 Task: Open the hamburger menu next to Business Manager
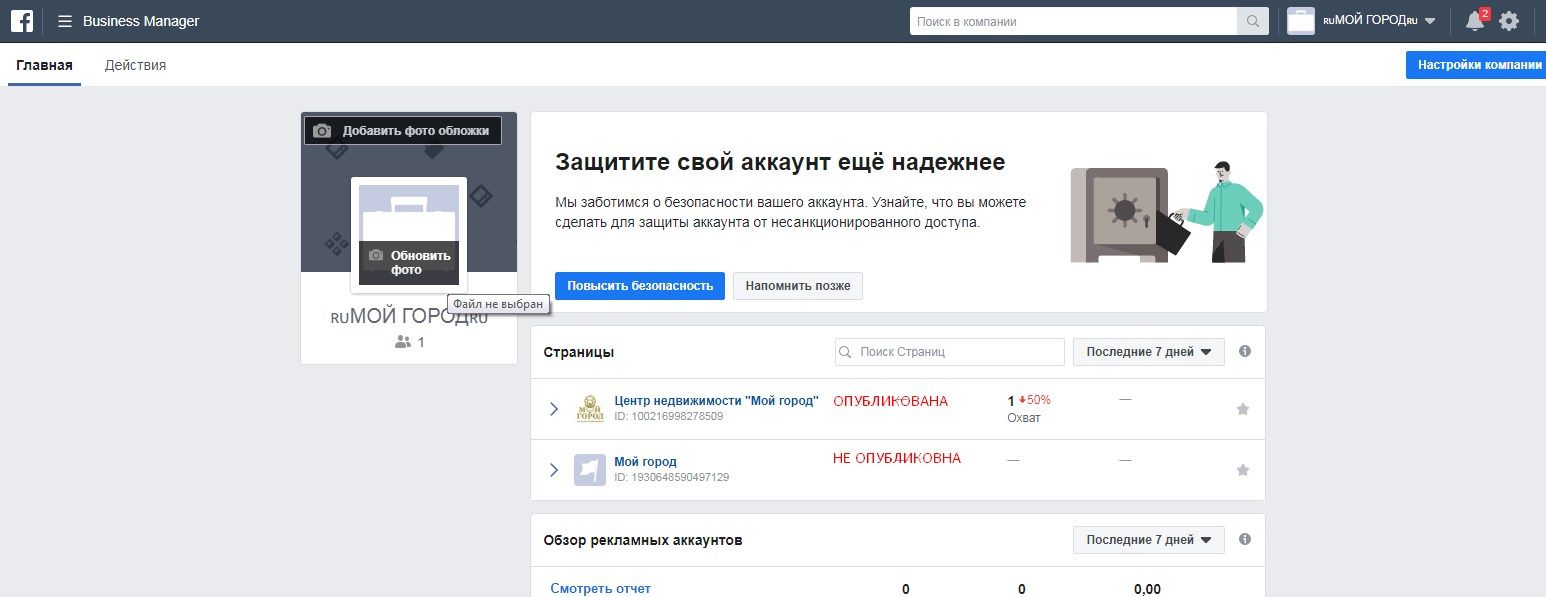click(x=65, y=21)
